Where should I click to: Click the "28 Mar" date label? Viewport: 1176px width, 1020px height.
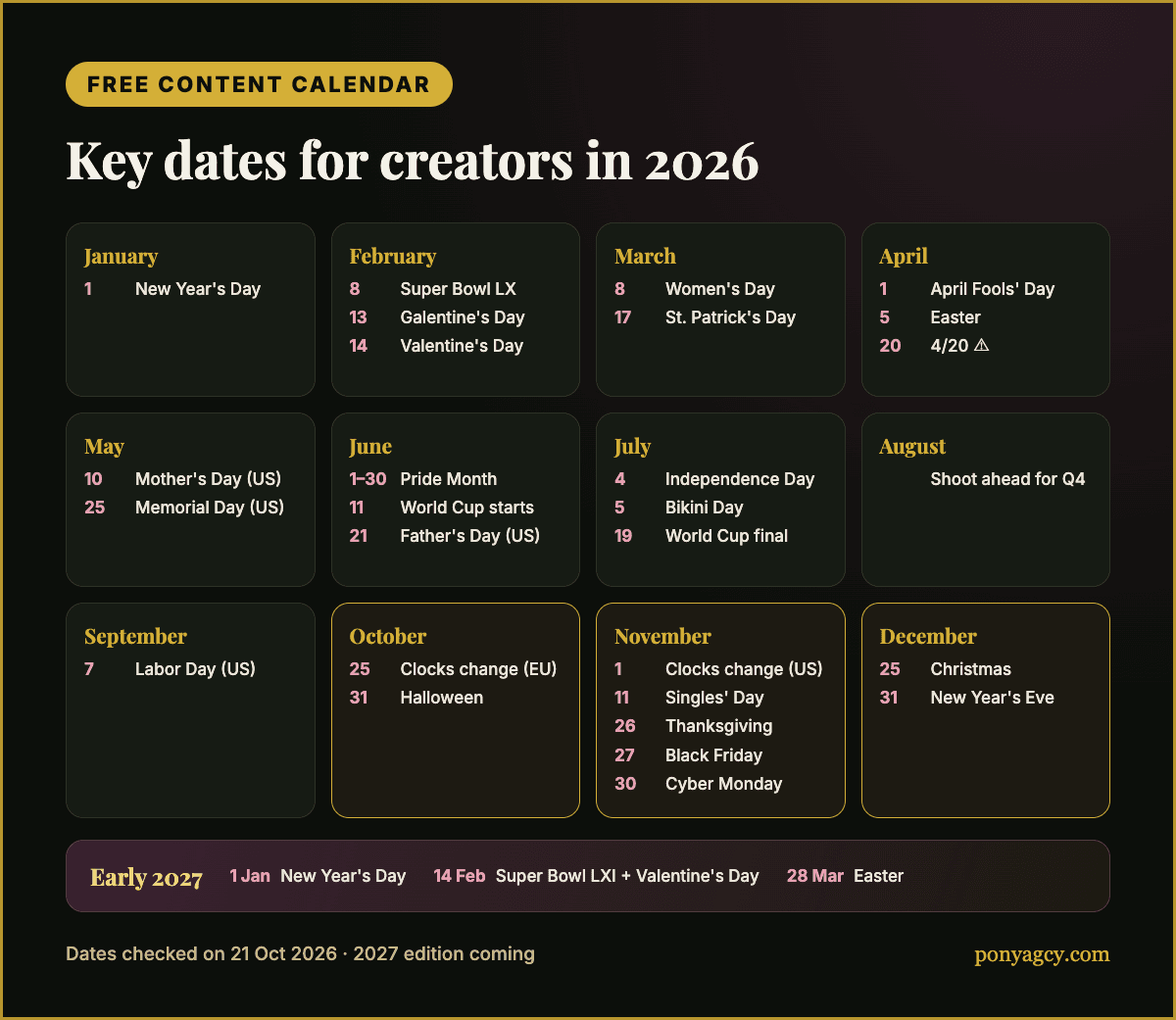coord(815,876)
